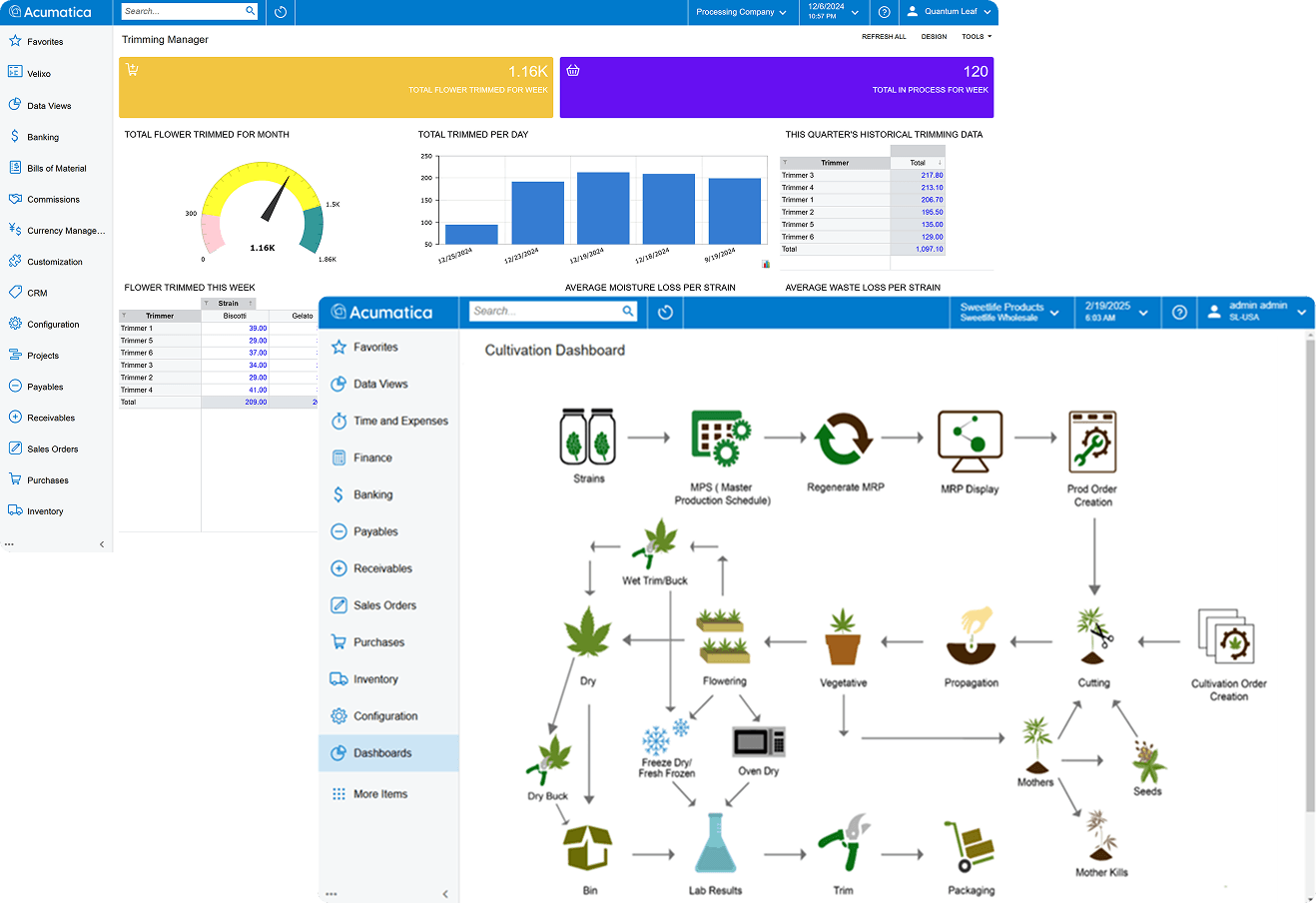1316x903 pixels.
Task: Click Strain pivot header in weekly table
Action: [x=229, y=304]
